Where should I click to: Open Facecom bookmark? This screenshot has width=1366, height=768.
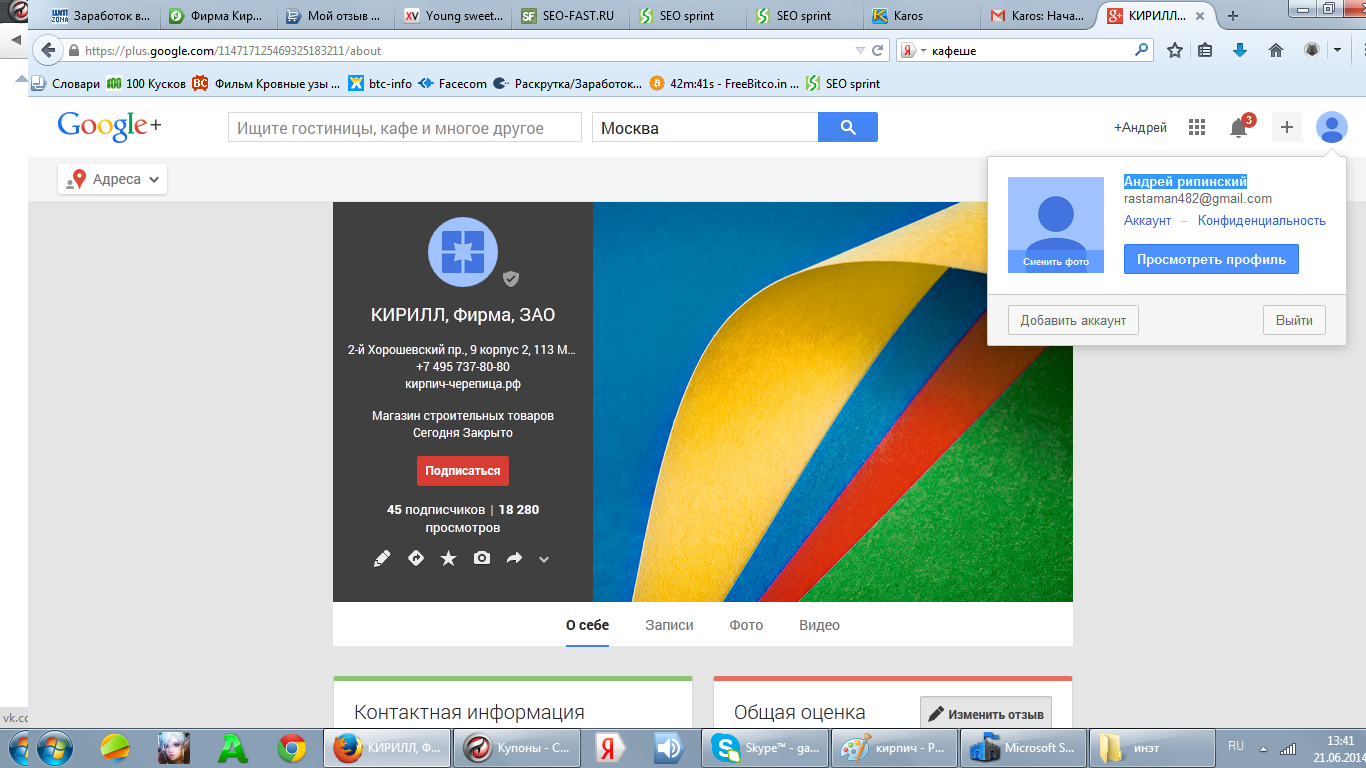pos(452,84)
